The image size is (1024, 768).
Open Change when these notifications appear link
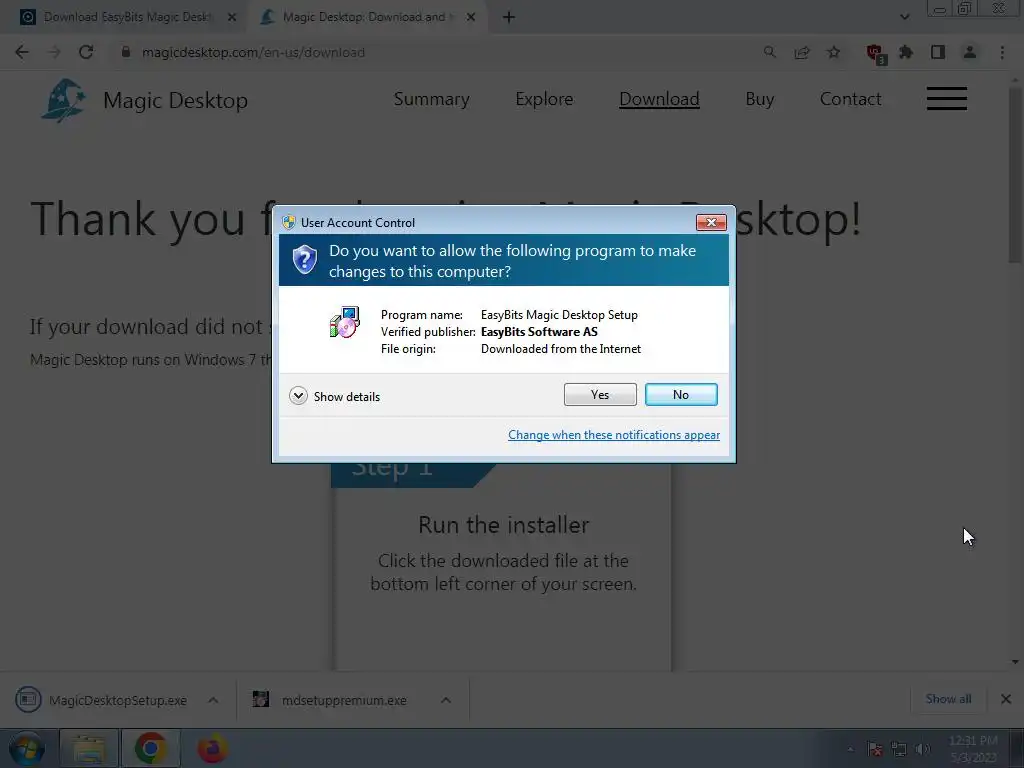click(x=614, y=435)
